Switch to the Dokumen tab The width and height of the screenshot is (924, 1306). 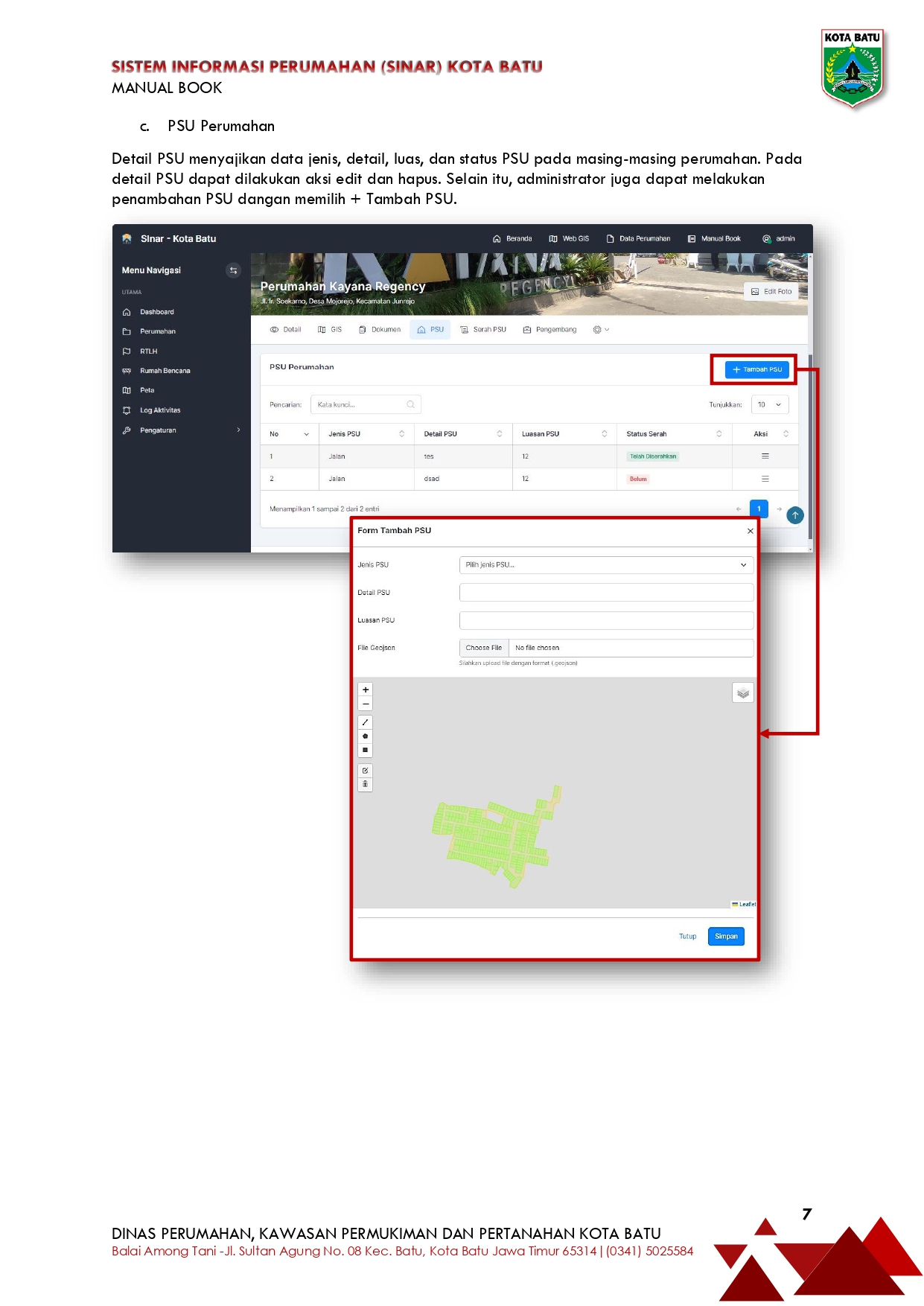coord(380,329)
